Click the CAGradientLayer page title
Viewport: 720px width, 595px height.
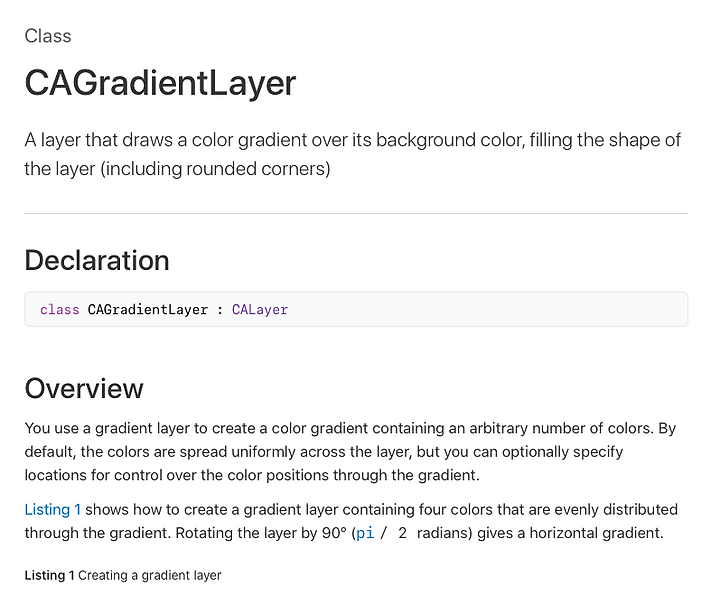(160, 83)
